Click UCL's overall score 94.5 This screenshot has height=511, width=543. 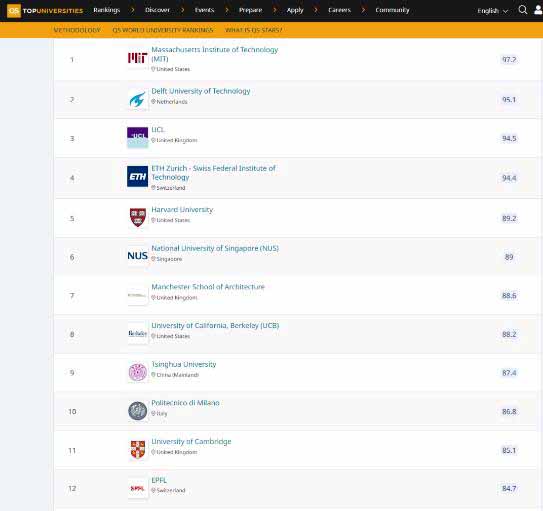(x=509, y=138)
